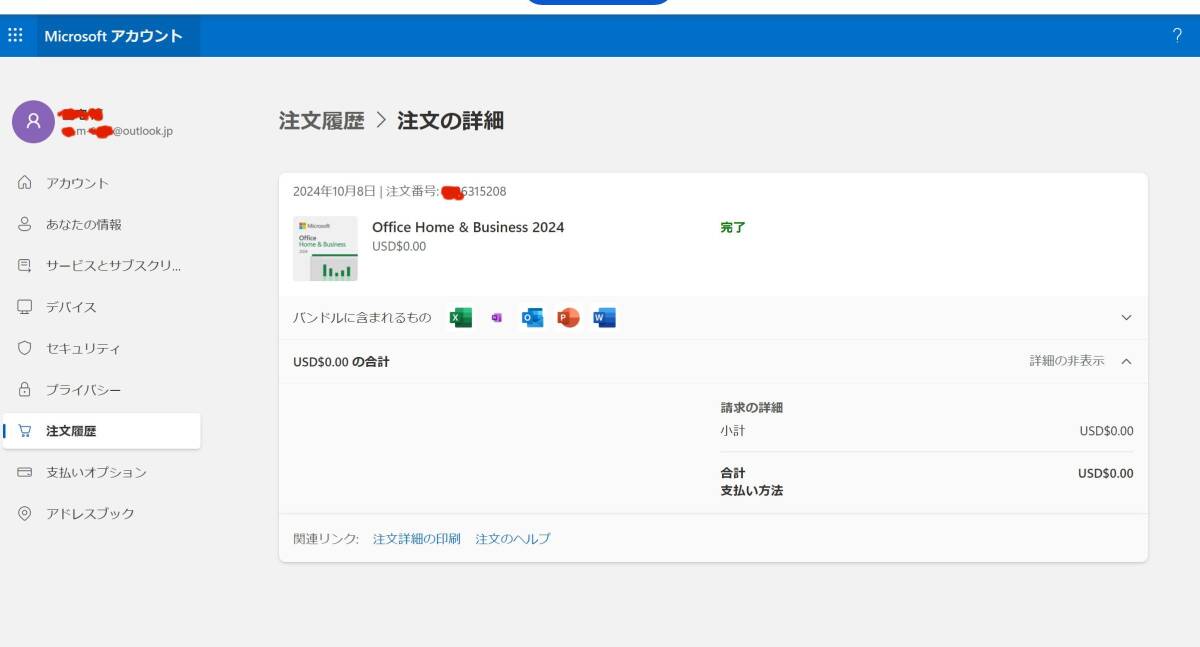Click the 詳細の非表示 label
This screenshot has width=1200, height=647.
tap(1067, 361)
